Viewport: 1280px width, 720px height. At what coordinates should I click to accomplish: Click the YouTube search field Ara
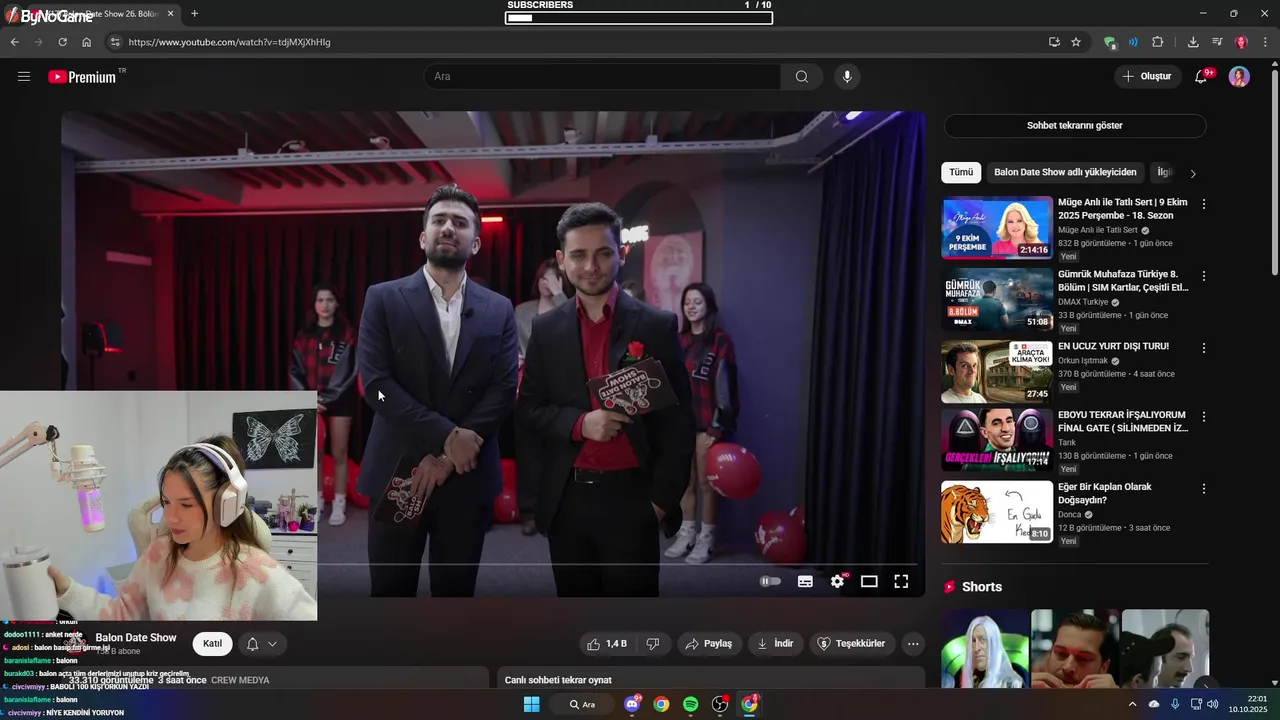602,77
